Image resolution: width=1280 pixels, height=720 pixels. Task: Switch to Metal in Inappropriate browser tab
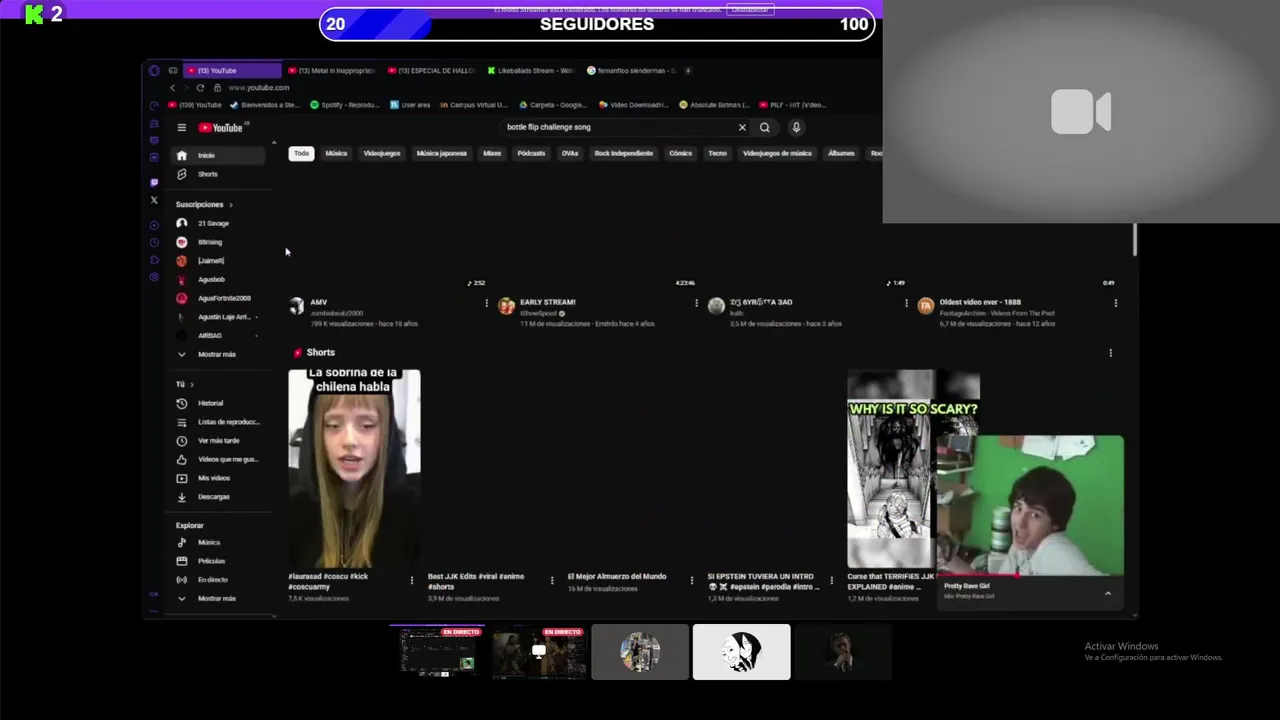(332, 71)
